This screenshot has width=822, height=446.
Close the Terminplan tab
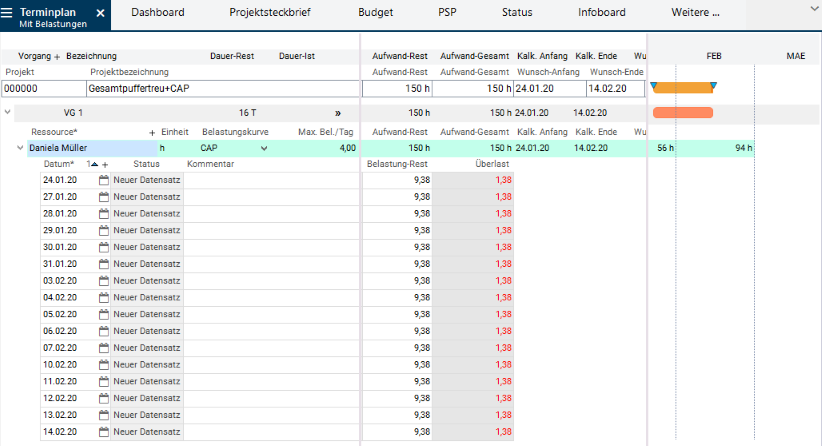pos(100,13)
